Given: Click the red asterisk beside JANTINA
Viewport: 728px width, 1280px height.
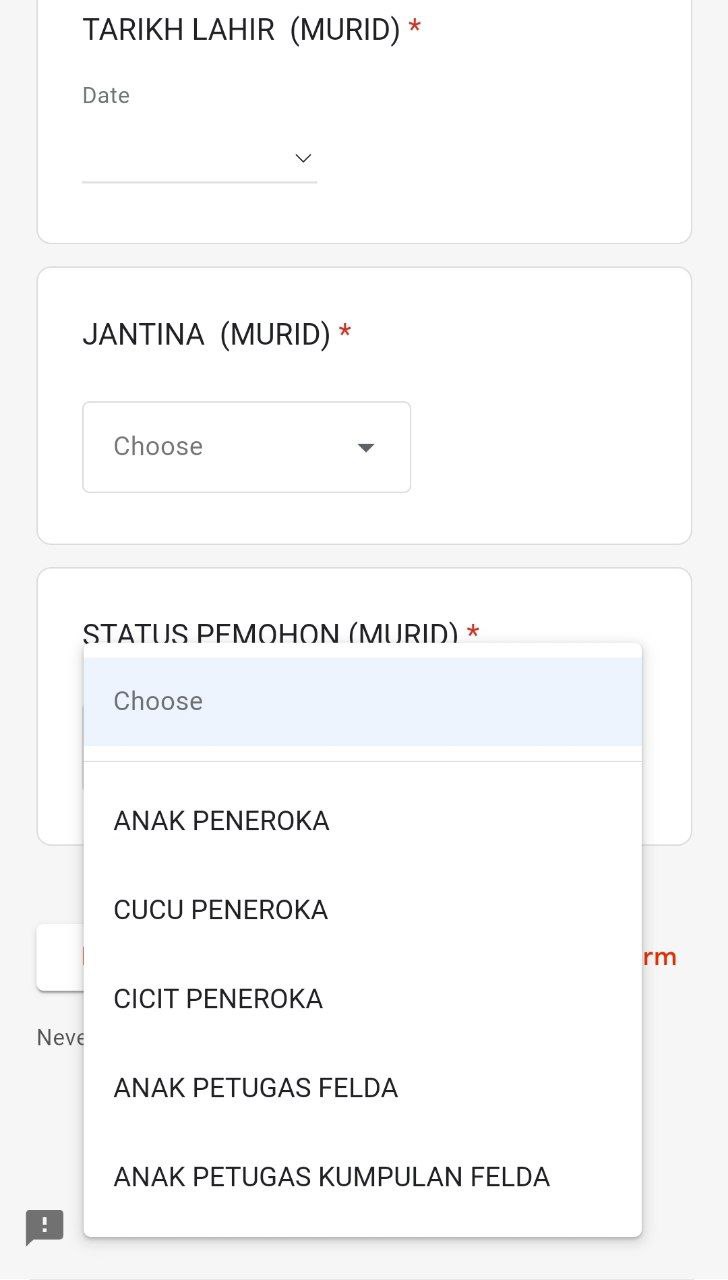Looking at the screenshot, I should click(345, 333).
